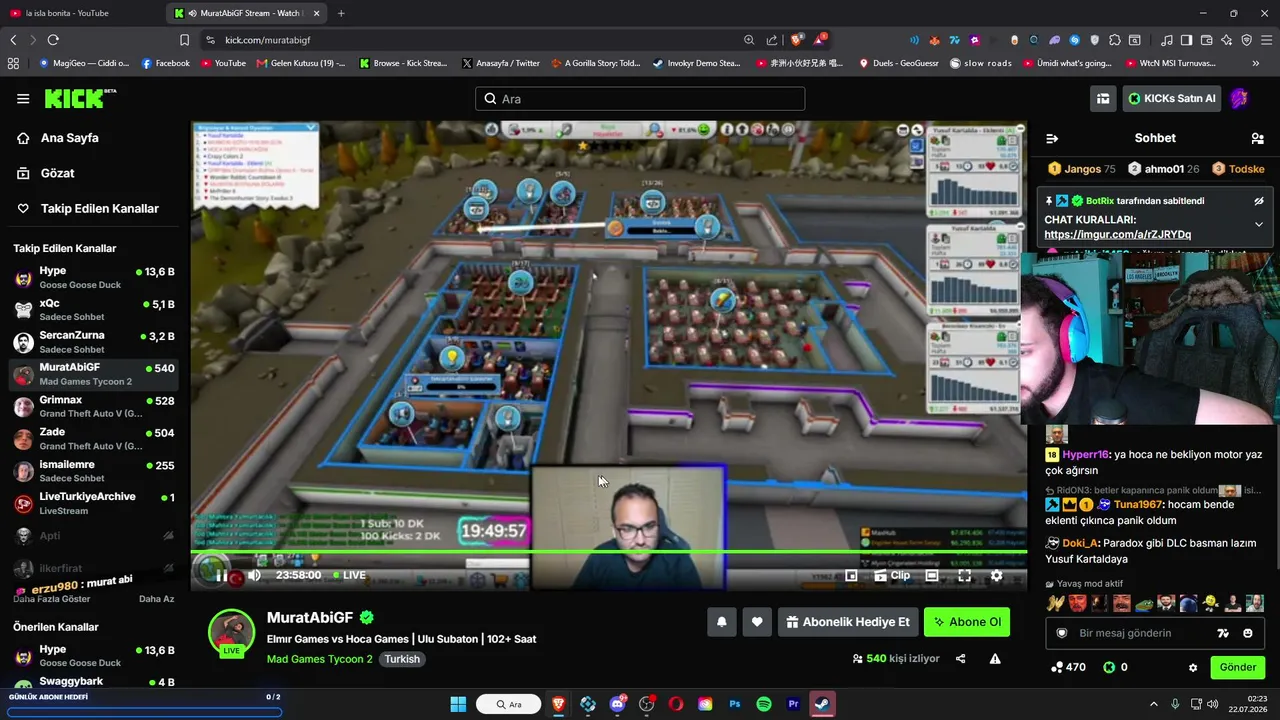Viewport: 1280px width, 720px height.
Task: Switch to the la isla bonita YouTube tab
Action: pos(82,13)
